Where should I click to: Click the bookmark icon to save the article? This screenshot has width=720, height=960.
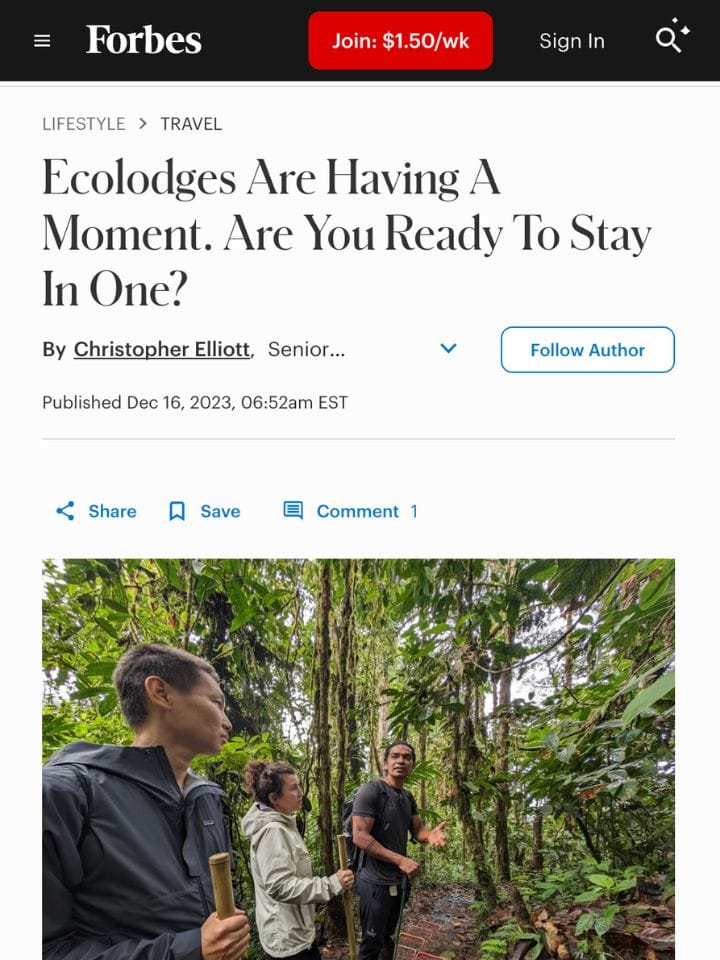[177, 511]
